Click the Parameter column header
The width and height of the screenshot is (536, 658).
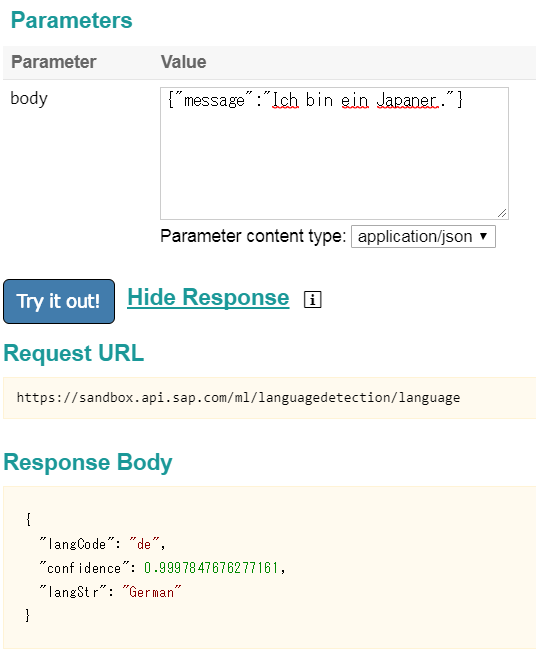pyautogui.click(x=54, y=62)
